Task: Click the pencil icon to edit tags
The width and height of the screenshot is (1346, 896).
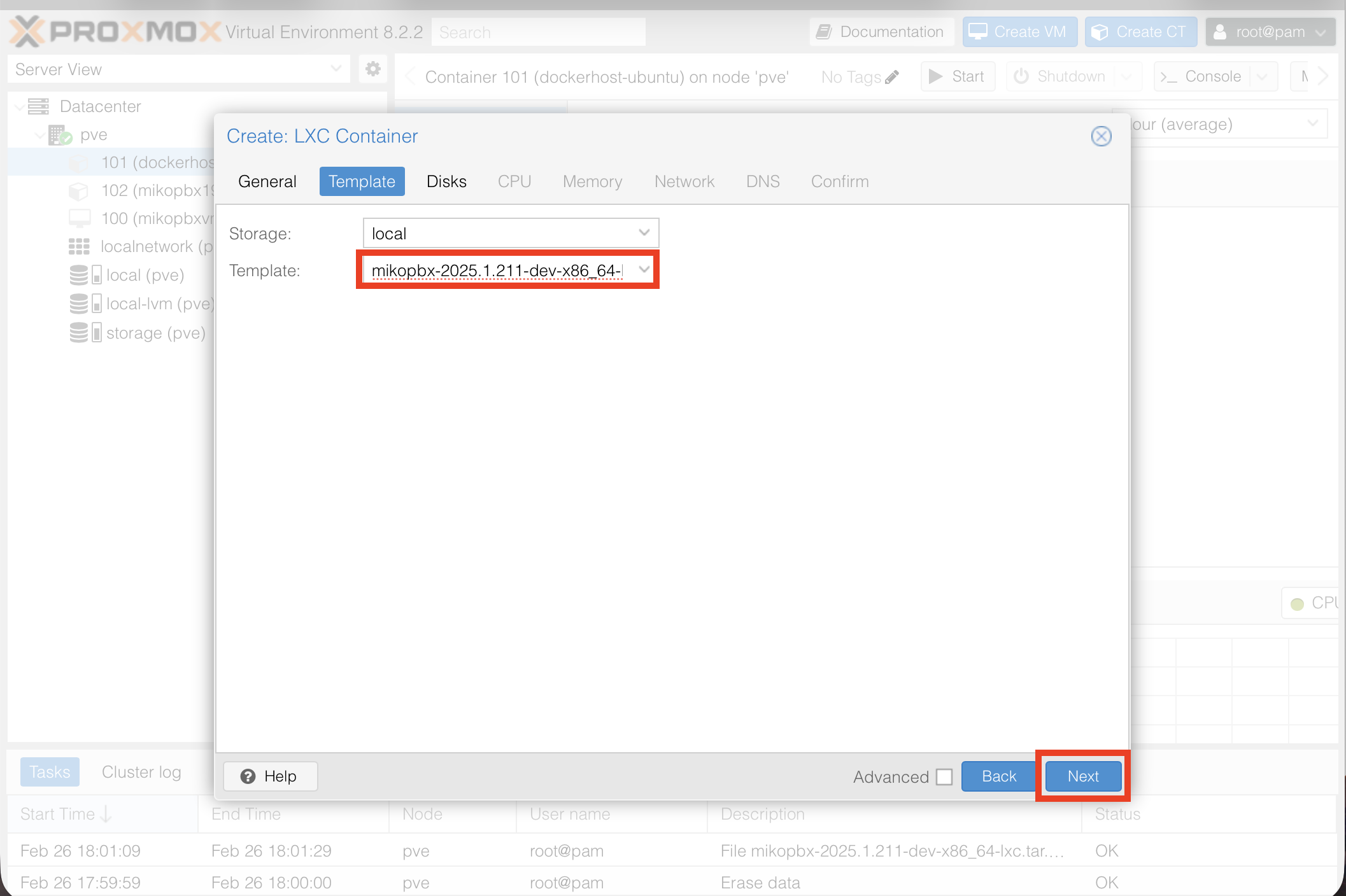Action: 893,77
